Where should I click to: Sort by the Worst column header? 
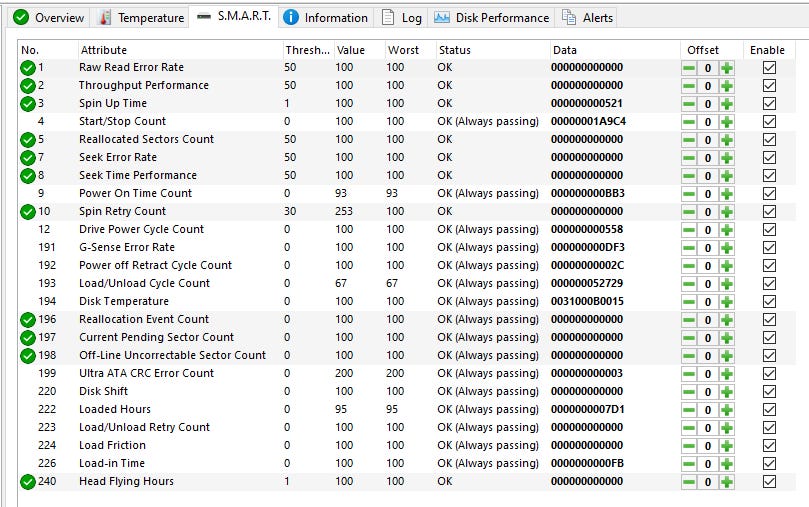410,50
